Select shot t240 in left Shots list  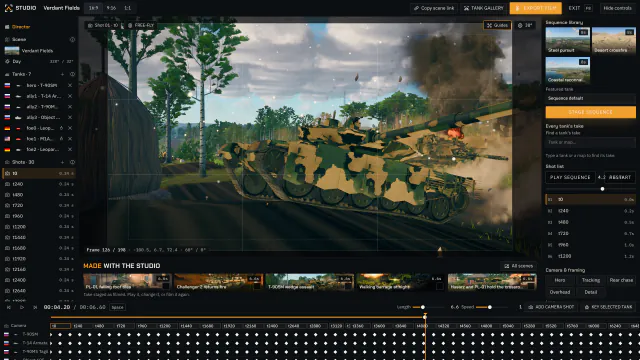(39, 184)
